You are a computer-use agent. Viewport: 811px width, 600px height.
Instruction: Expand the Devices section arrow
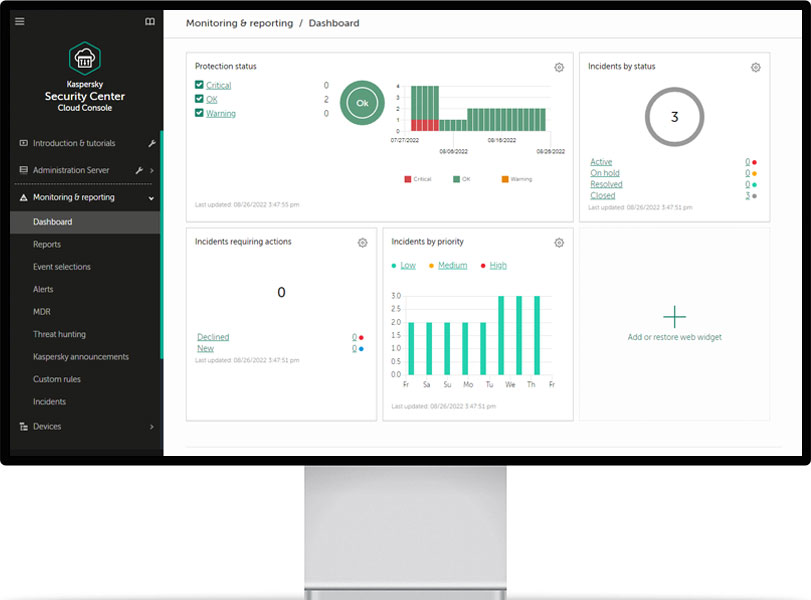(x=152, y=427)
